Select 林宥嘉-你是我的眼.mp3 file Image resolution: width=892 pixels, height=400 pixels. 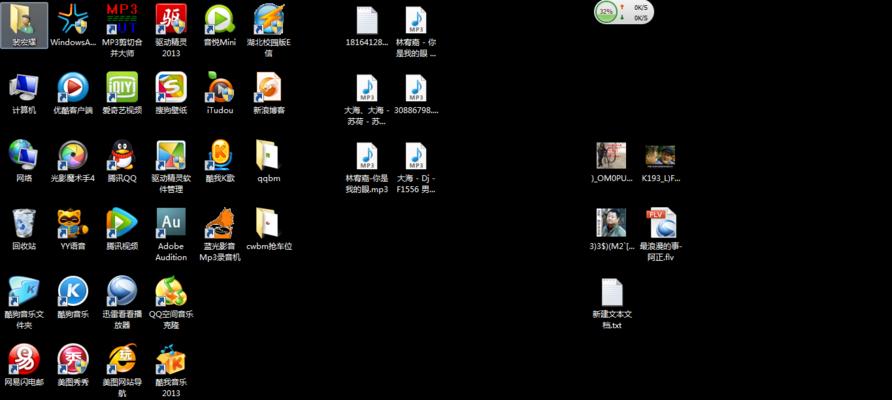pyautogui.click(x=367, y=167)
